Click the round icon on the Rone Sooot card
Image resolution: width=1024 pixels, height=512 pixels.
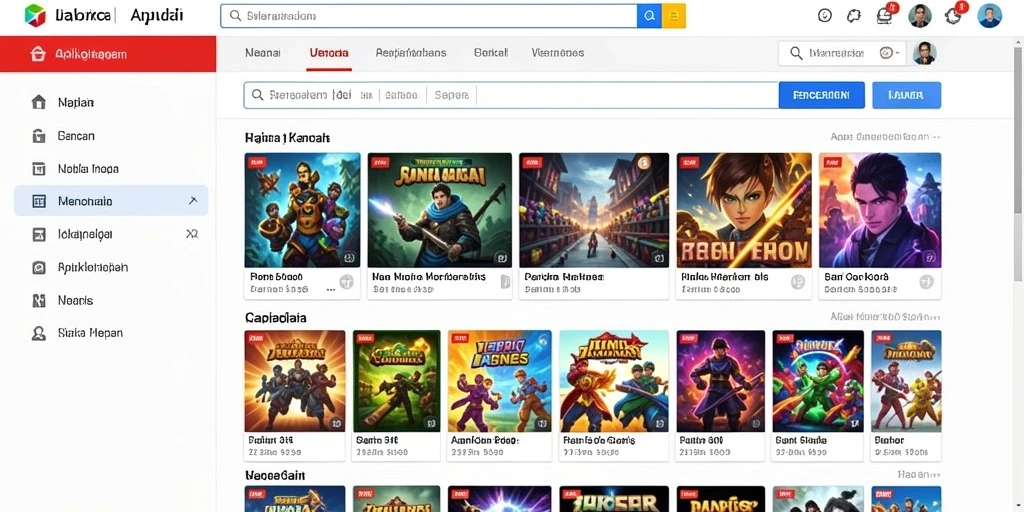click(x=346, y=281)
